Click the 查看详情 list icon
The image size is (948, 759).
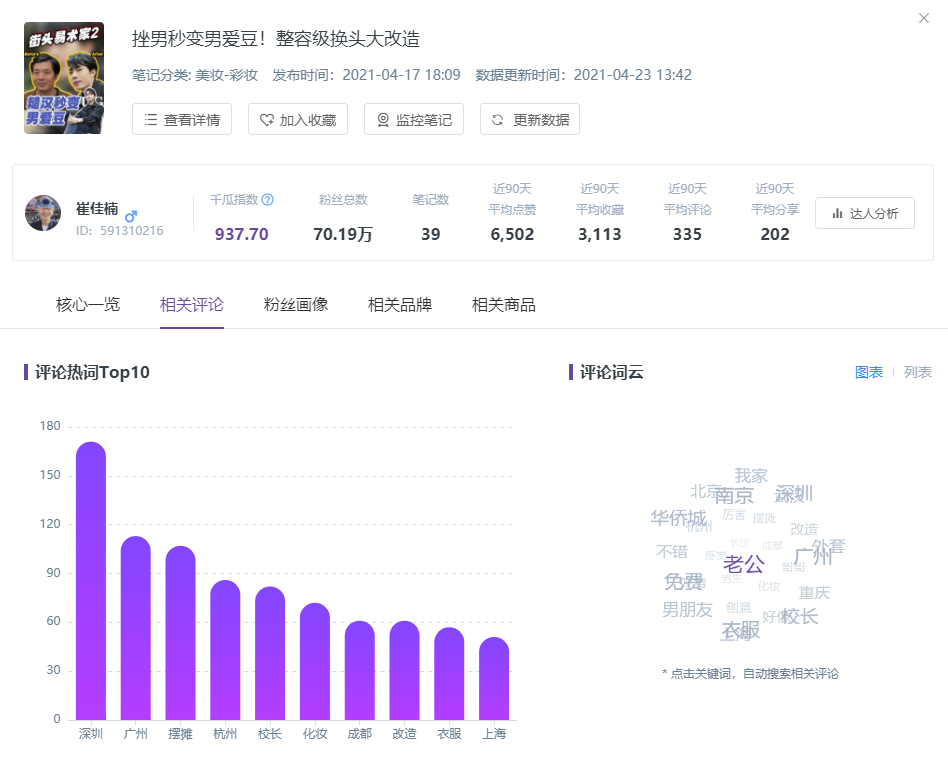pos(151,120)
